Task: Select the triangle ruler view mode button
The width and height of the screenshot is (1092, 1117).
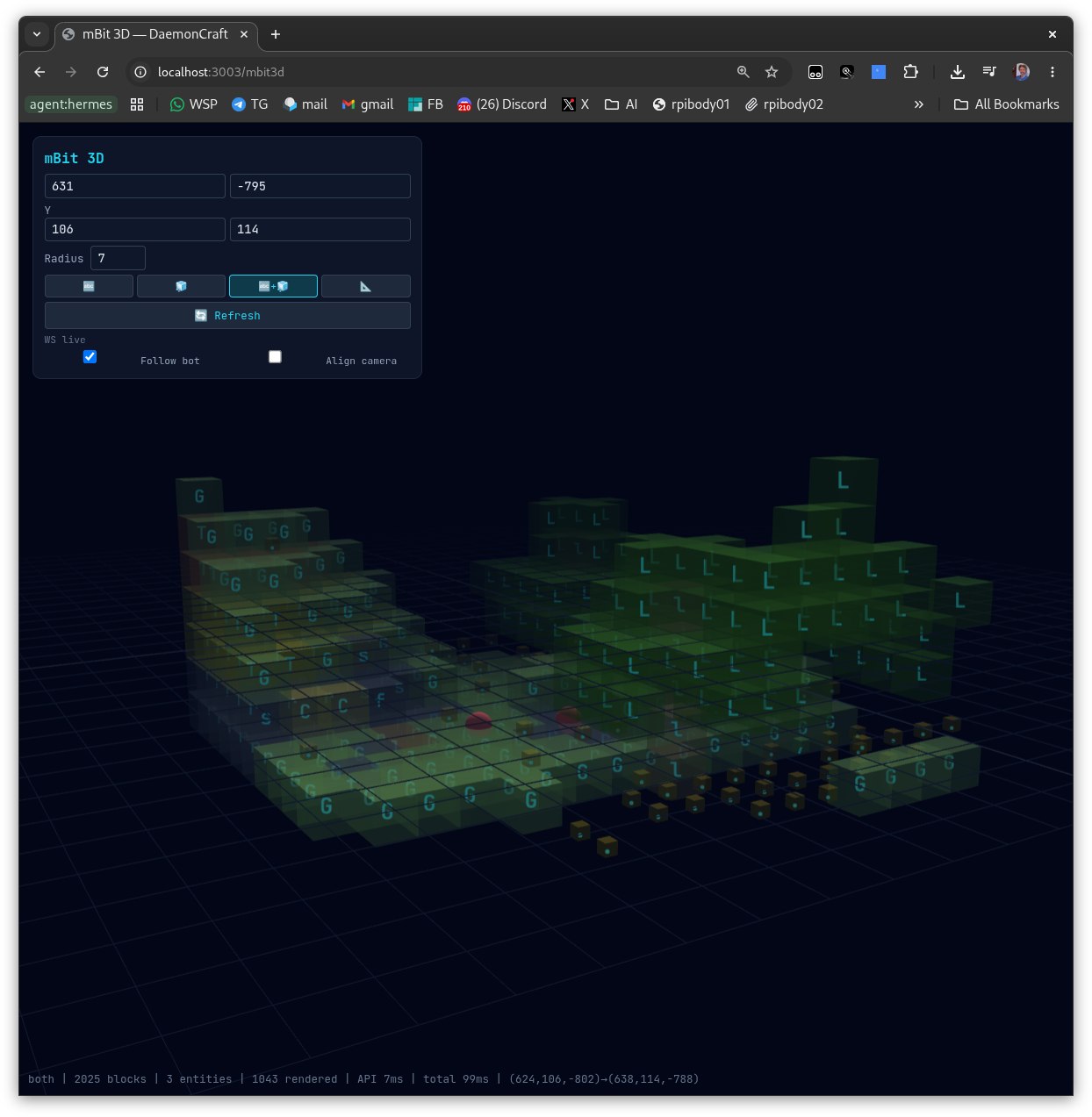Action: point(365,286)
